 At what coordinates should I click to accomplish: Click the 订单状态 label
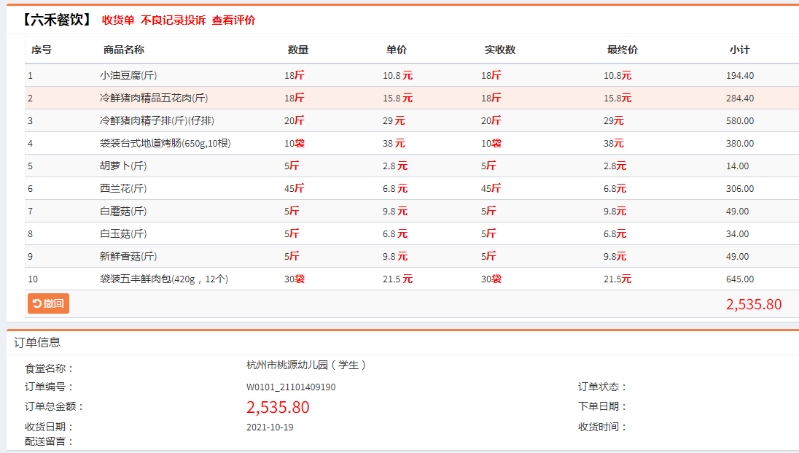click(602, 387)
